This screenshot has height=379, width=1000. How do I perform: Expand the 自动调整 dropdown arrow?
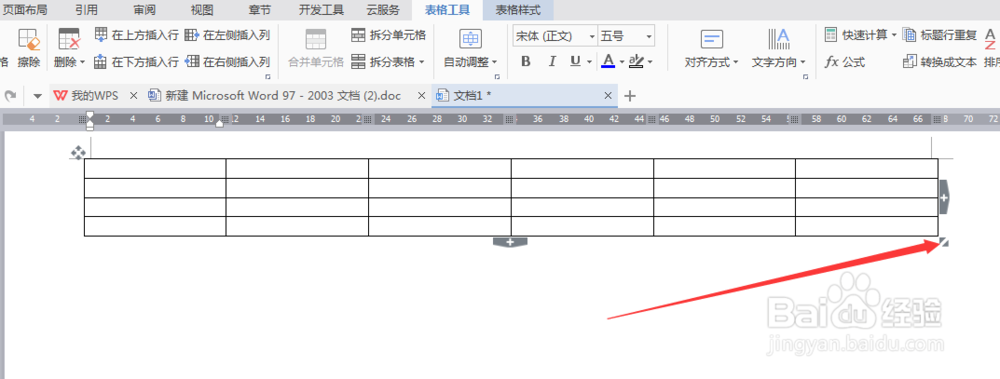coord(495,63)
